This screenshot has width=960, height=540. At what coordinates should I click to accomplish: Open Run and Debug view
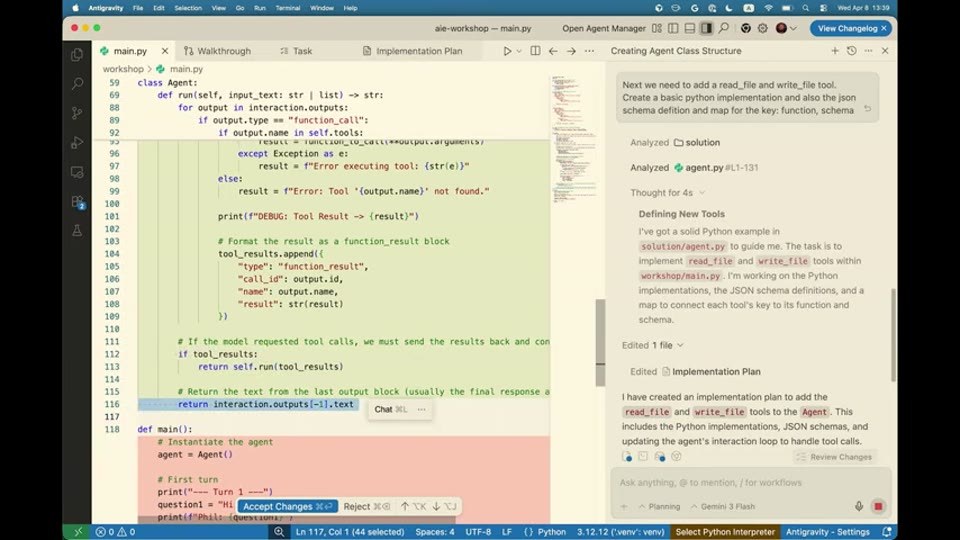pyautogui.click(x=77, y=143)
